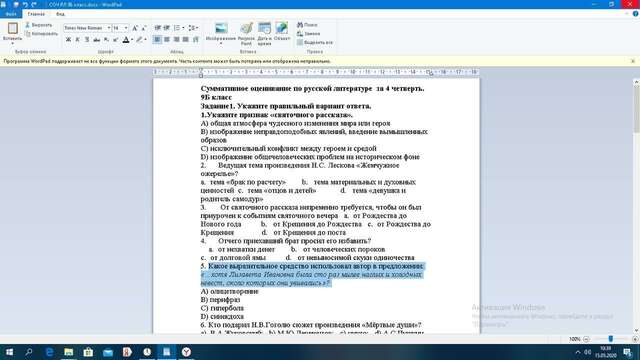Switch to the Вид ribbon tab
Viewport: 640px width, 360px height.
tap(60, 14)
